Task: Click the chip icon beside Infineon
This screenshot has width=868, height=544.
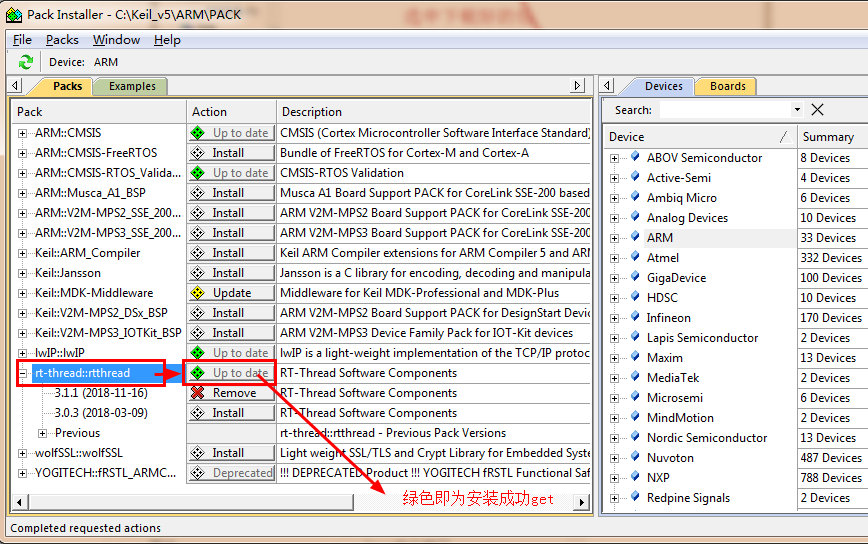Action: coord(636,317)
